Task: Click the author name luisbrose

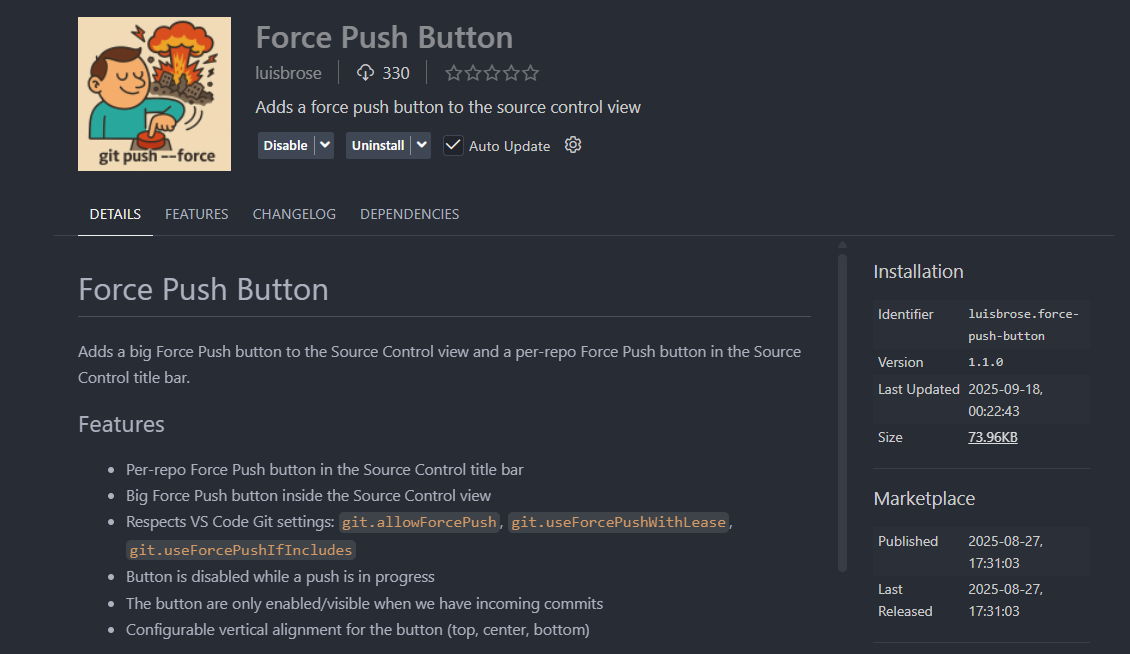Action: (288, 72)
